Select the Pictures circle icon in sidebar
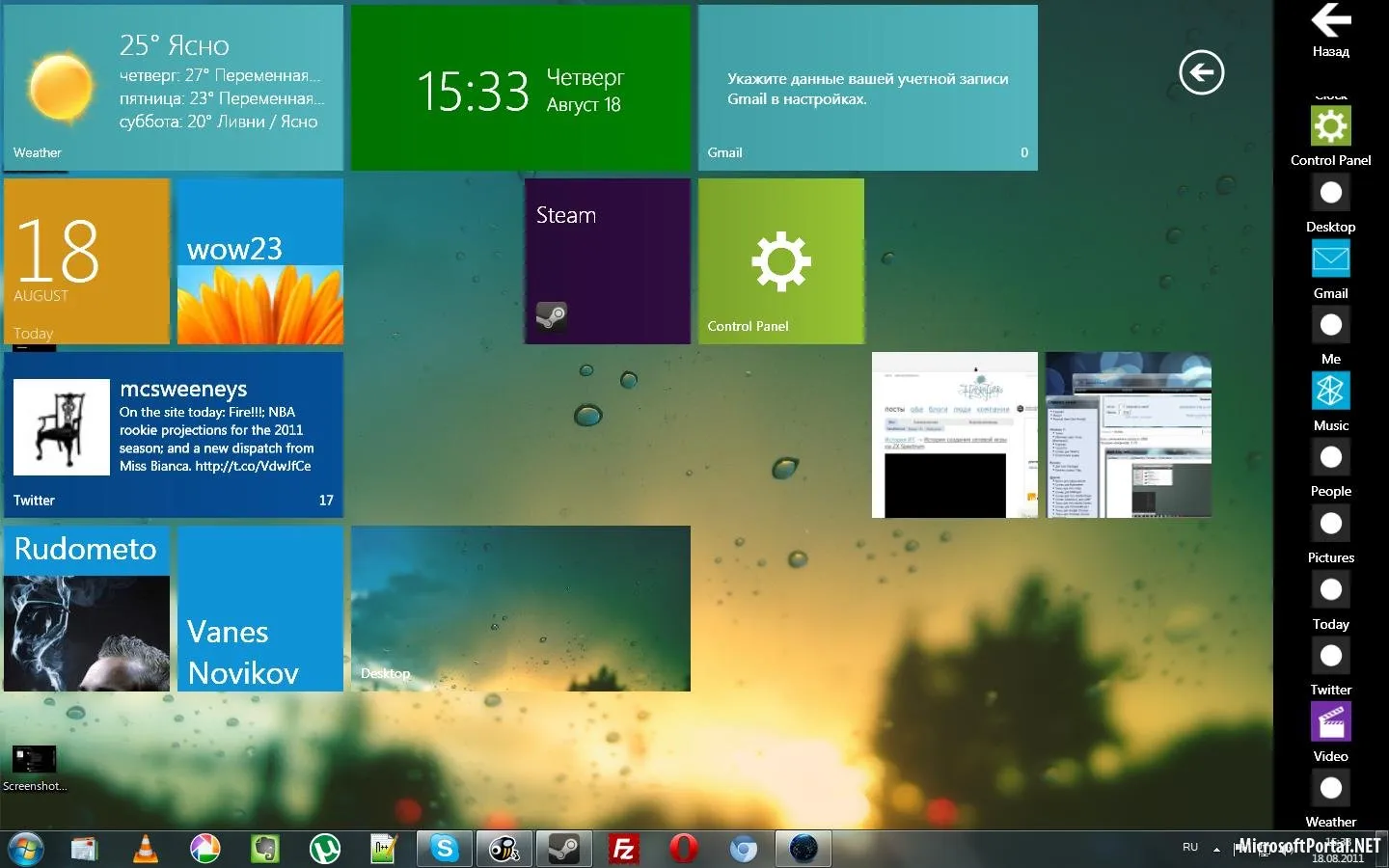The image size is (1389, 868). coord(1330,524)
